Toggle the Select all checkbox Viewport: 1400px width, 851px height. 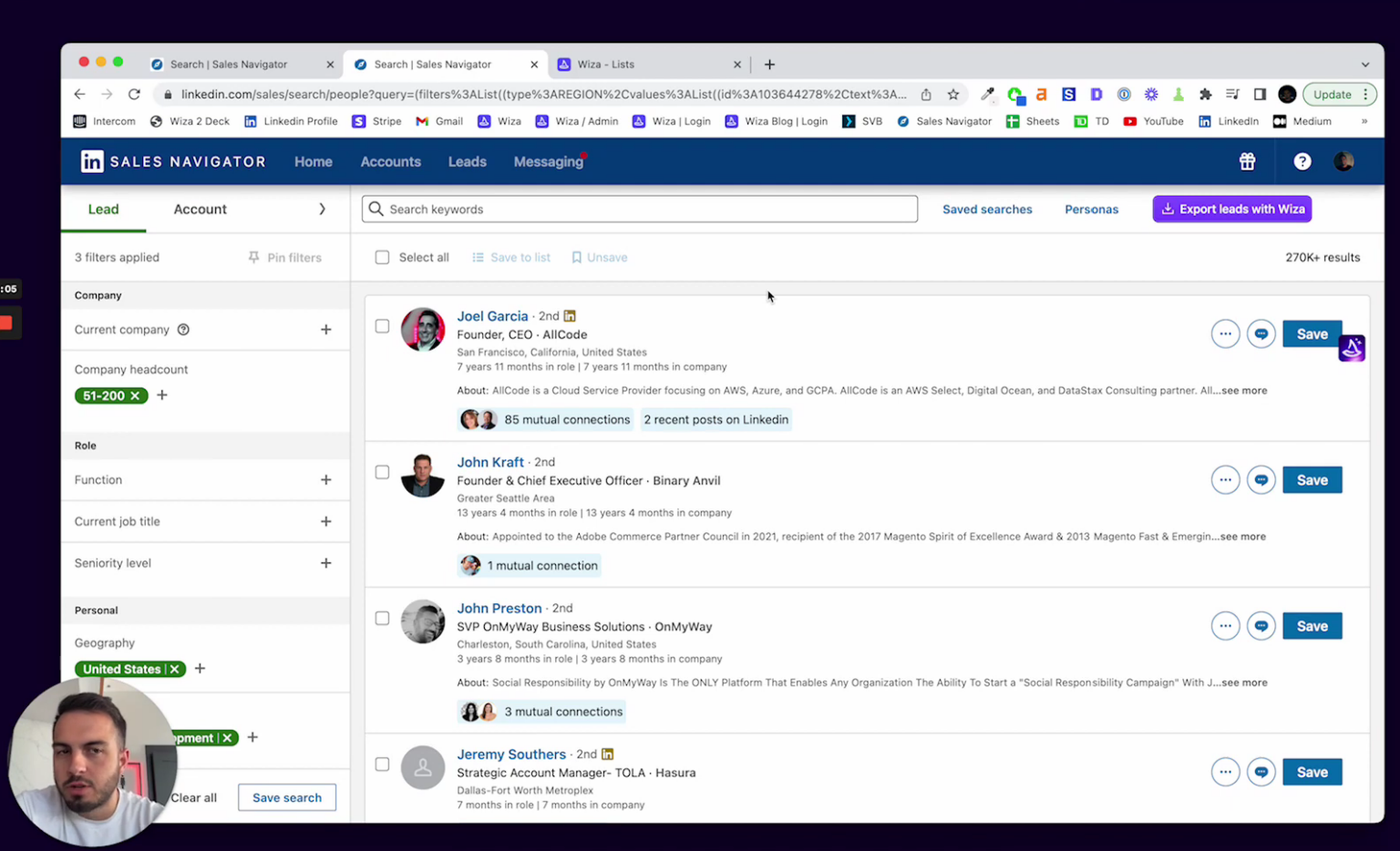pyautogui.click(x=382, y=257)
